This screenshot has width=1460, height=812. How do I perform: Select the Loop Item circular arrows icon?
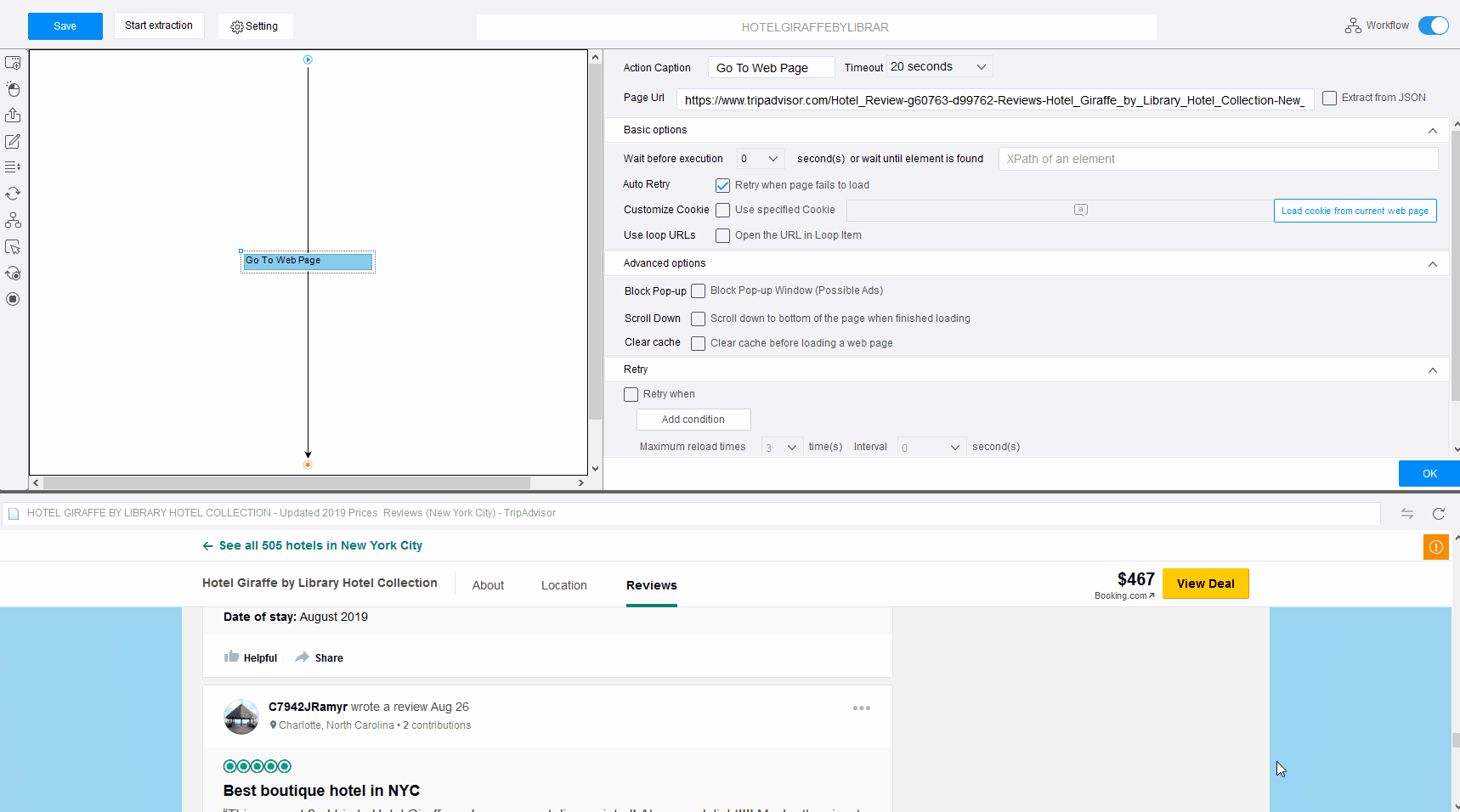click(x=13, y=194)
